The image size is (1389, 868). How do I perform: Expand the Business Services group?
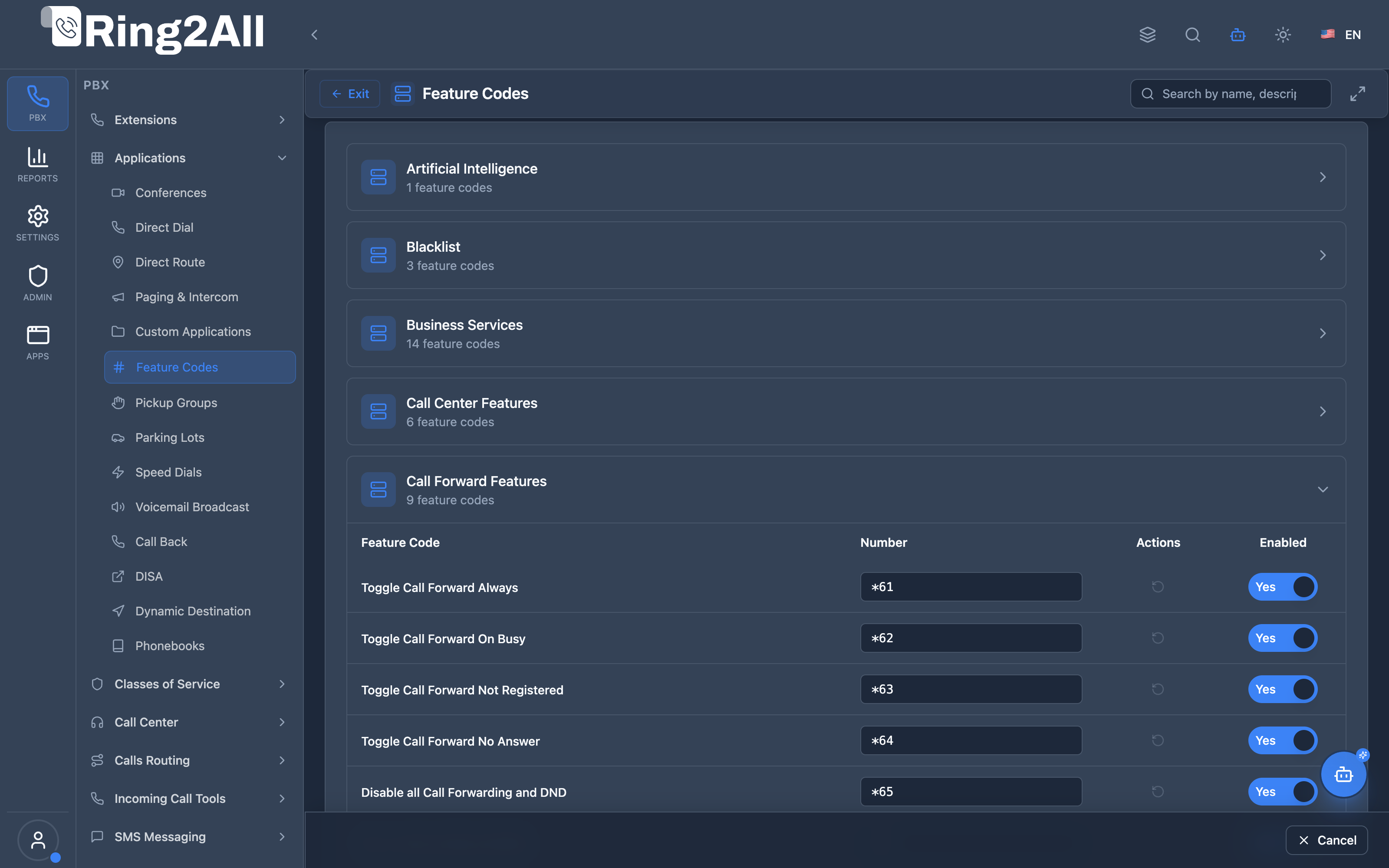[846, 333]
